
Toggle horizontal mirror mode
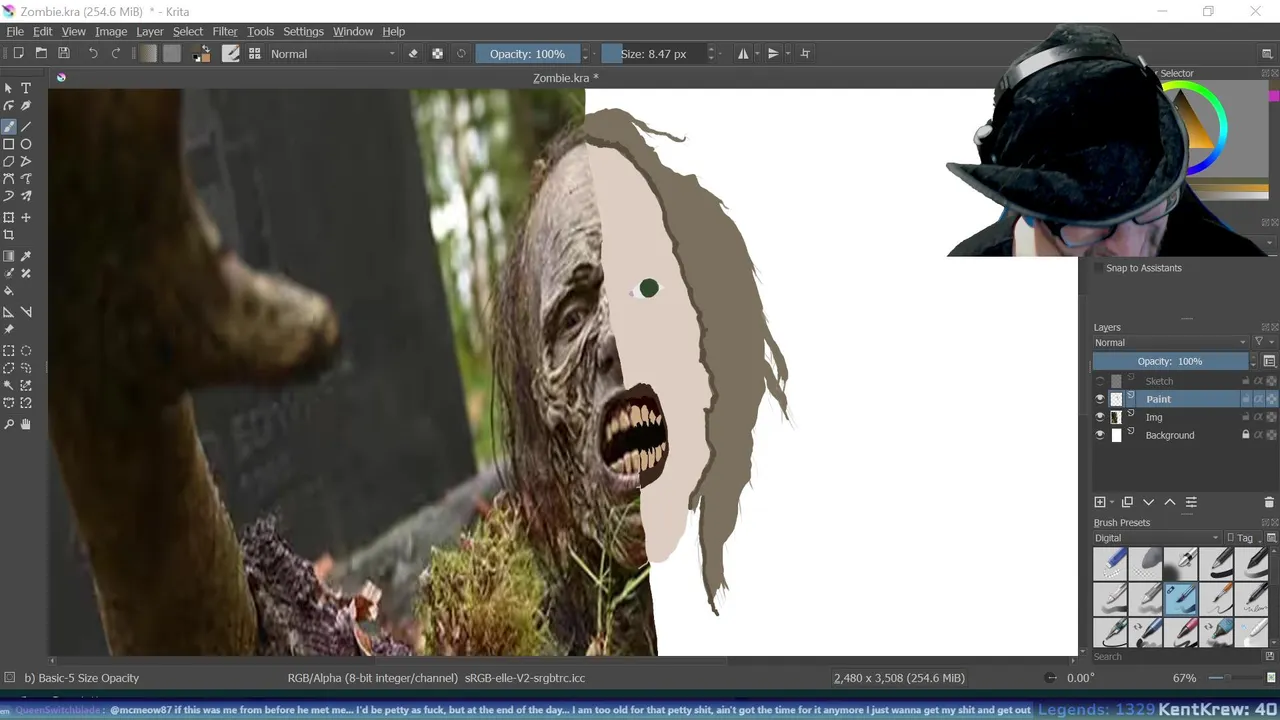(x=743, y=53)
